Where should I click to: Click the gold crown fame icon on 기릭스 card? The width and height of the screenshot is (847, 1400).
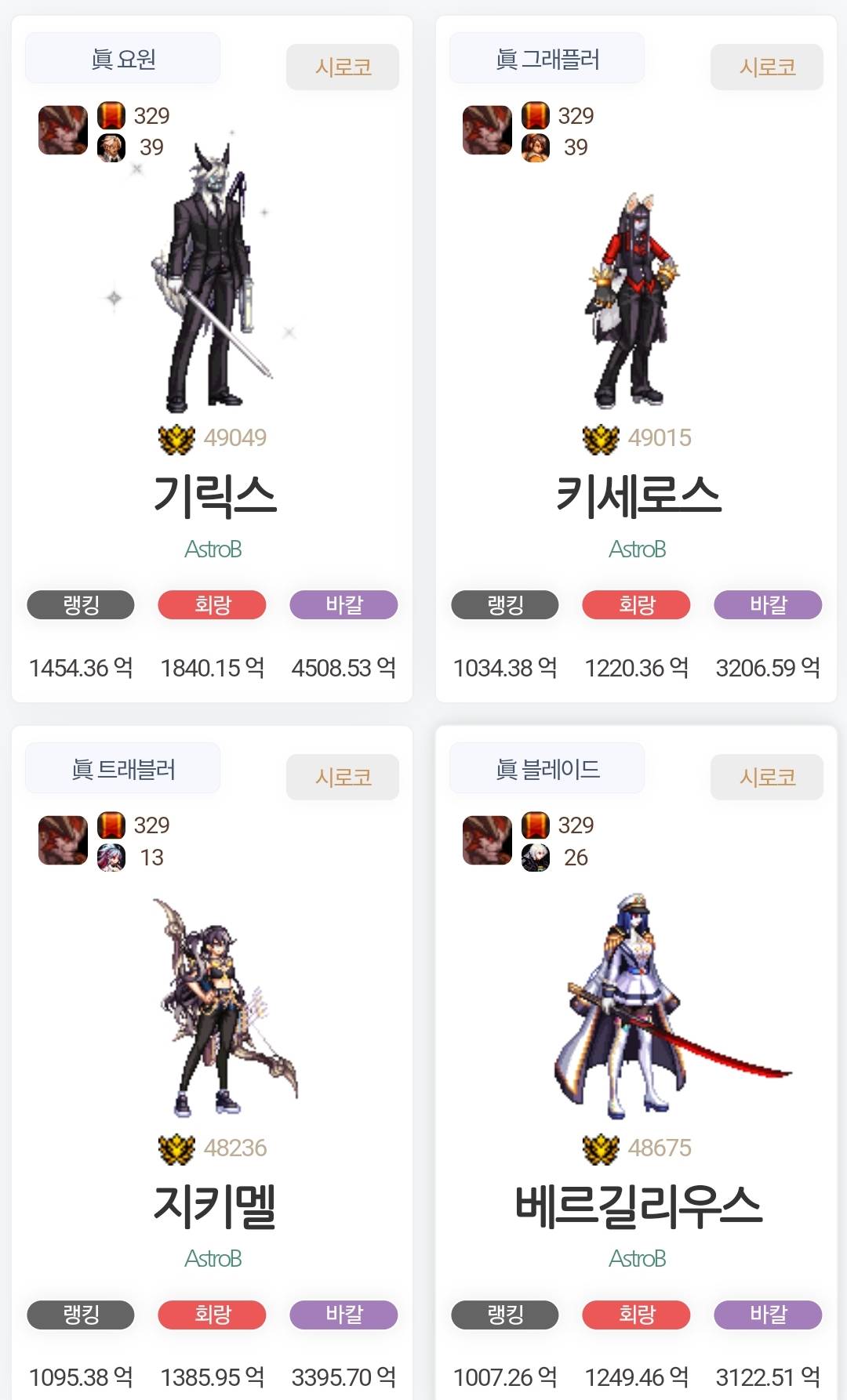176,439
